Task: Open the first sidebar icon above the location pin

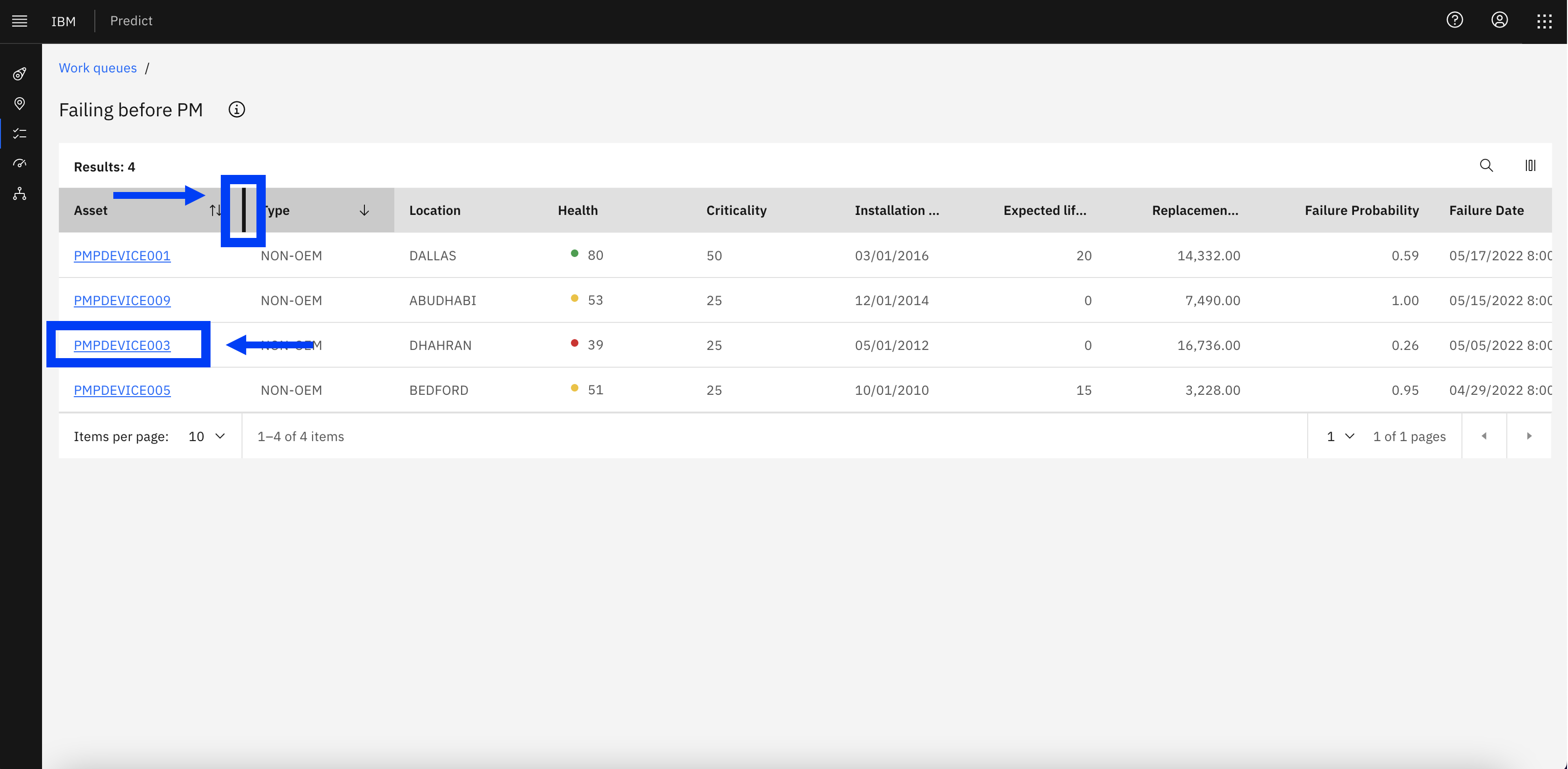Action: coord(20,74)
